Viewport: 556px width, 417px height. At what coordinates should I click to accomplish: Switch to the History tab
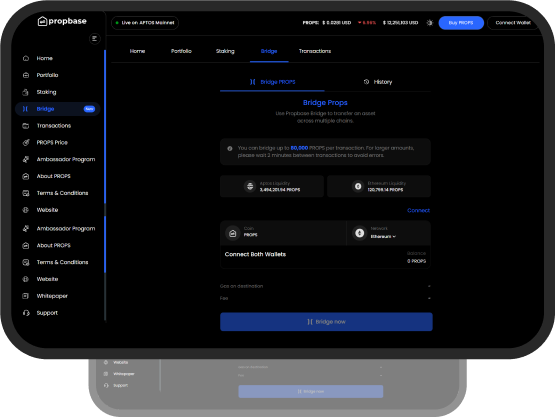(378, 82)
